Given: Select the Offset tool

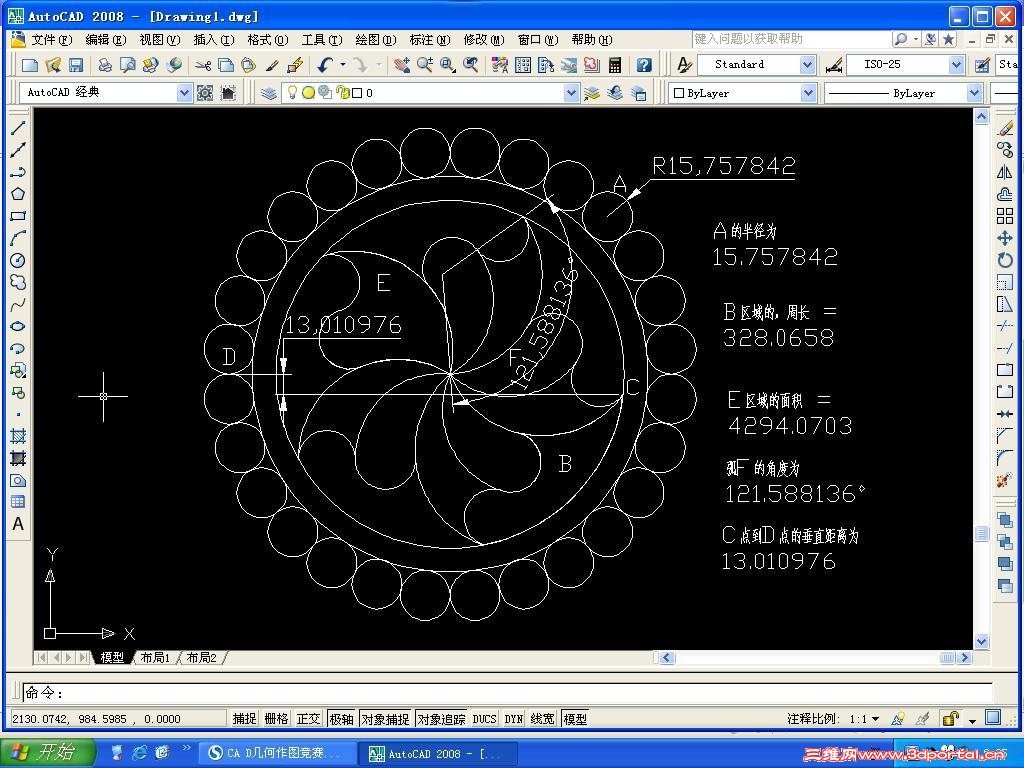Looking at the screenshot, I should (x=1005, y=194).
